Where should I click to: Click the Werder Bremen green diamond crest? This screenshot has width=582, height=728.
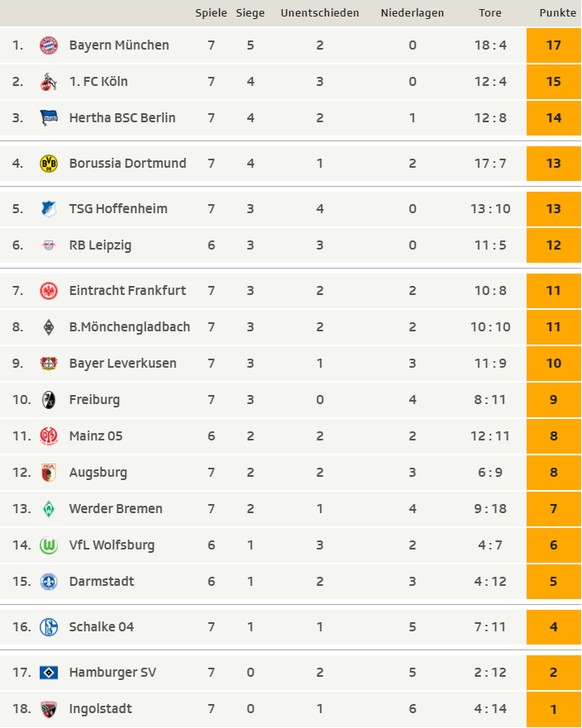click(x=49, y=509)
